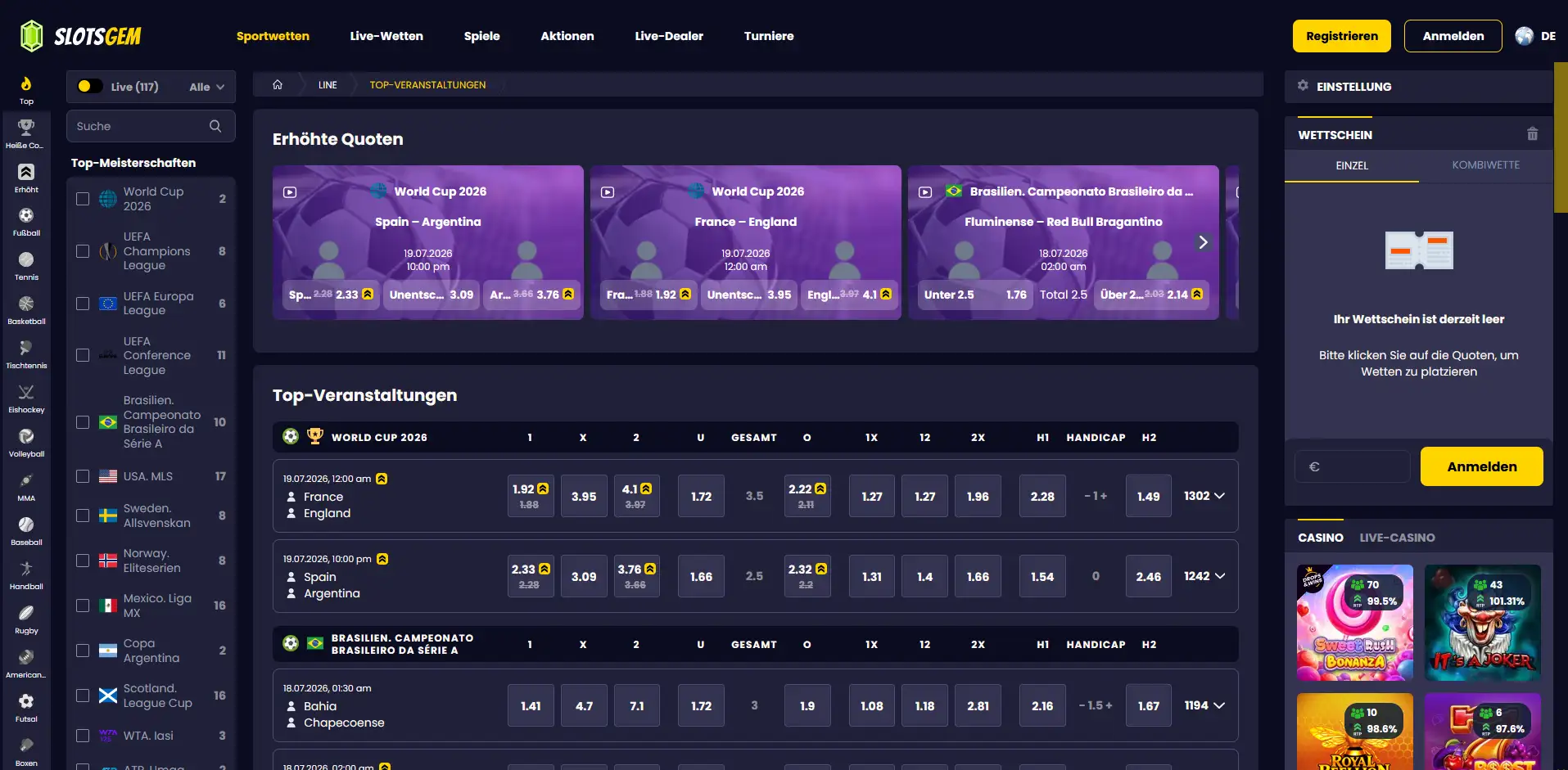Pick odds 1.92 for France win
The height and width of the screenshot is (770, 1568).
click(x=531, y=496)
